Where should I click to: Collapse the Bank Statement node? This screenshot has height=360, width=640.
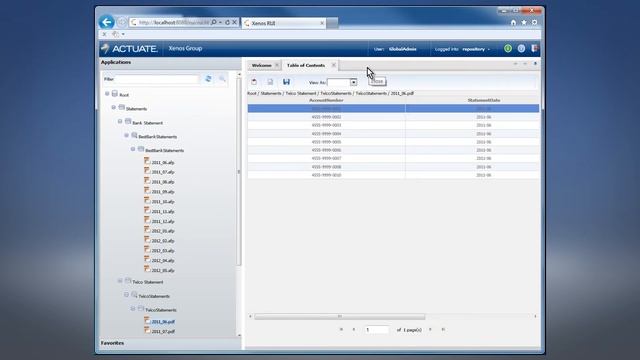pos(120,122)
